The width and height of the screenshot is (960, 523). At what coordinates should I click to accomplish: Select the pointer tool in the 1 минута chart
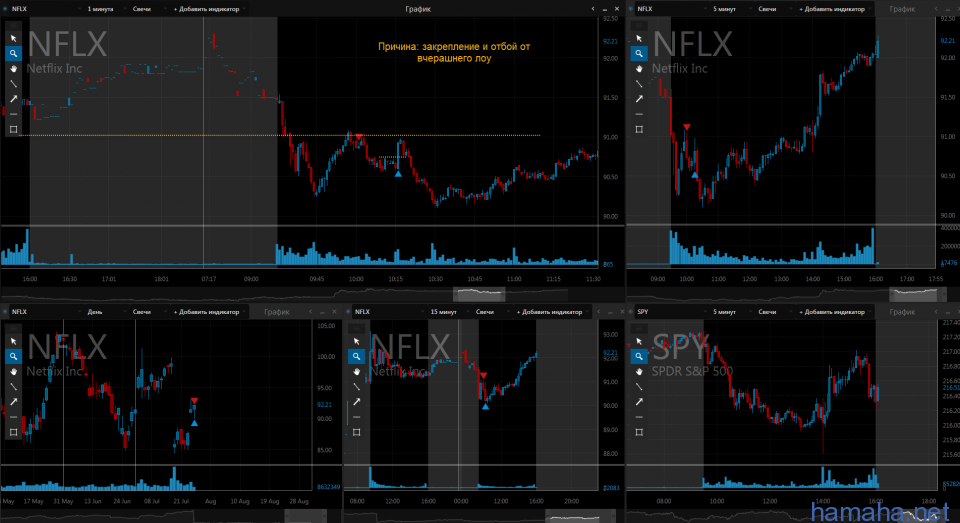[13, 38]
